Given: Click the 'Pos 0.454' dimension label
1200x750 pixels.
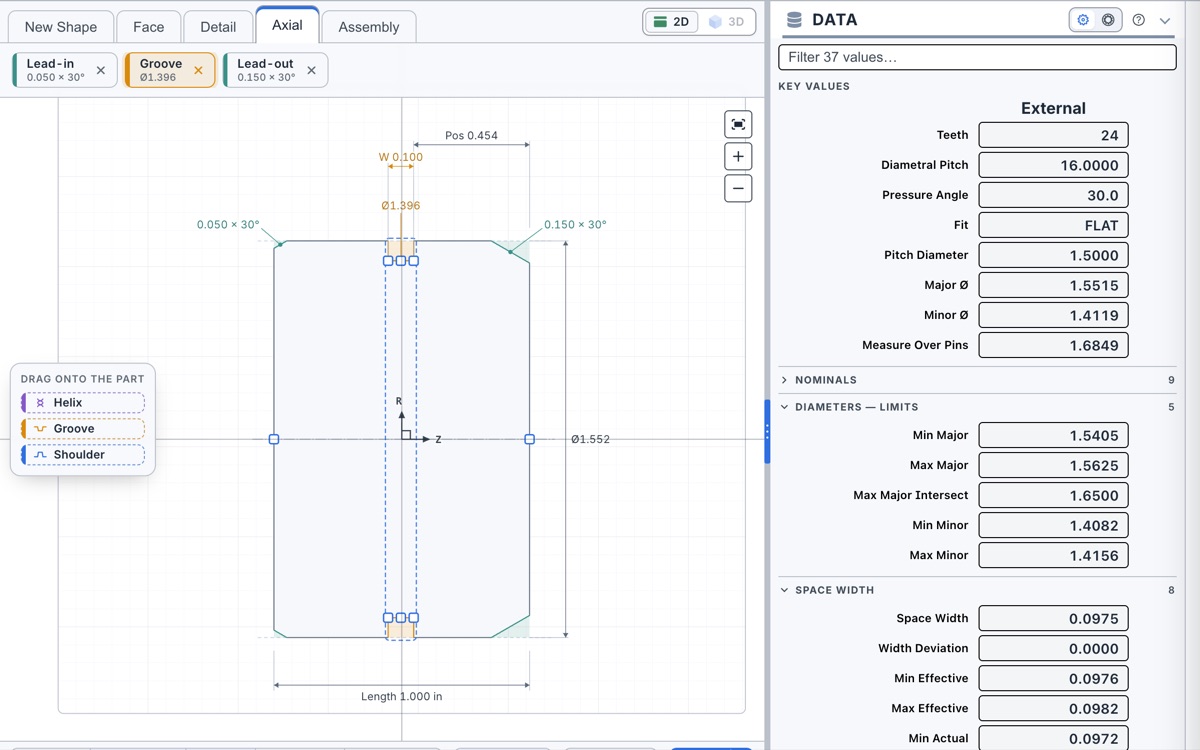Looking at the screenshot, I should (471, 135).
